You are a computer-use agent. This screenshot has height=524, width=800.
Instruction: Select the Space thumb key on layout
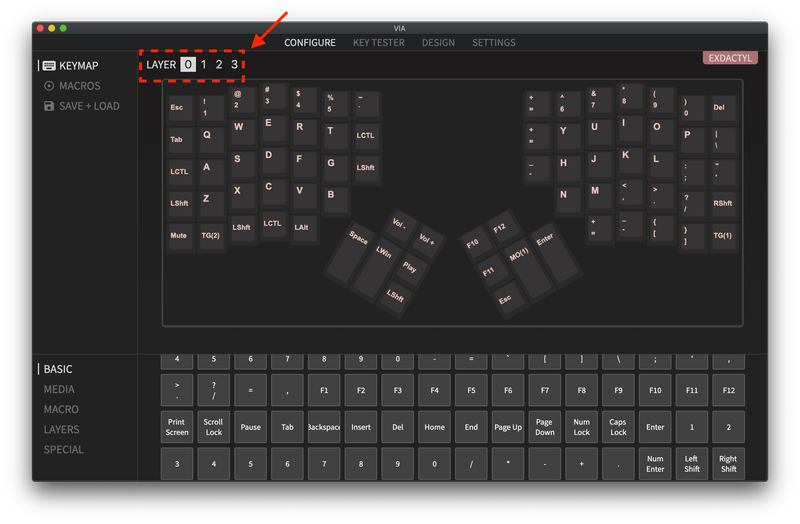point(350,256)
